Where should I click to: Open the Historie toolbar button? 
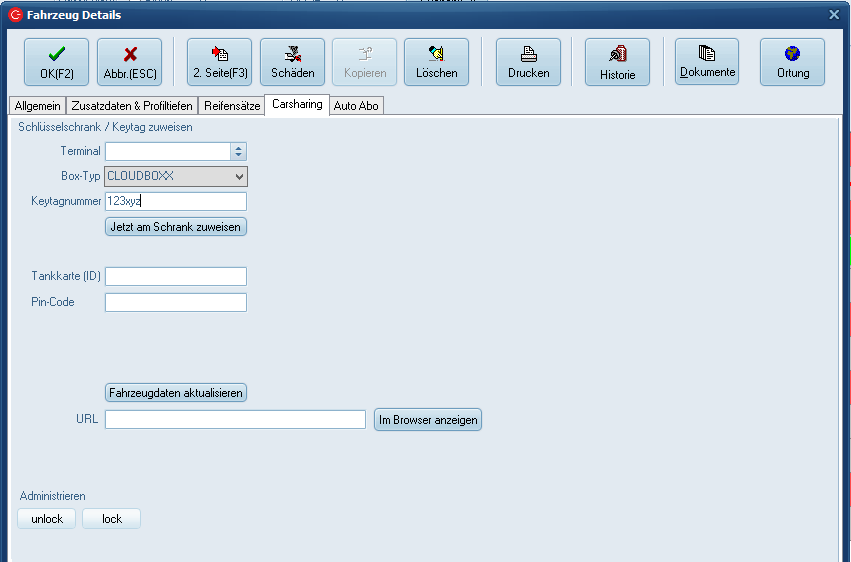(617, 62)
